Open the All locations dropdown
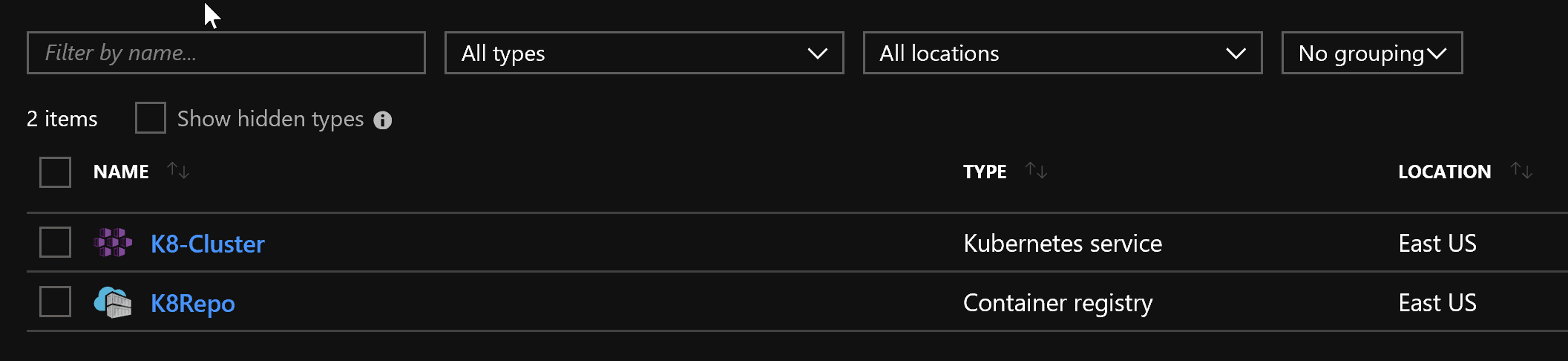The width and height of the screenshot is (1568, 361). (x=1063, y=53)
